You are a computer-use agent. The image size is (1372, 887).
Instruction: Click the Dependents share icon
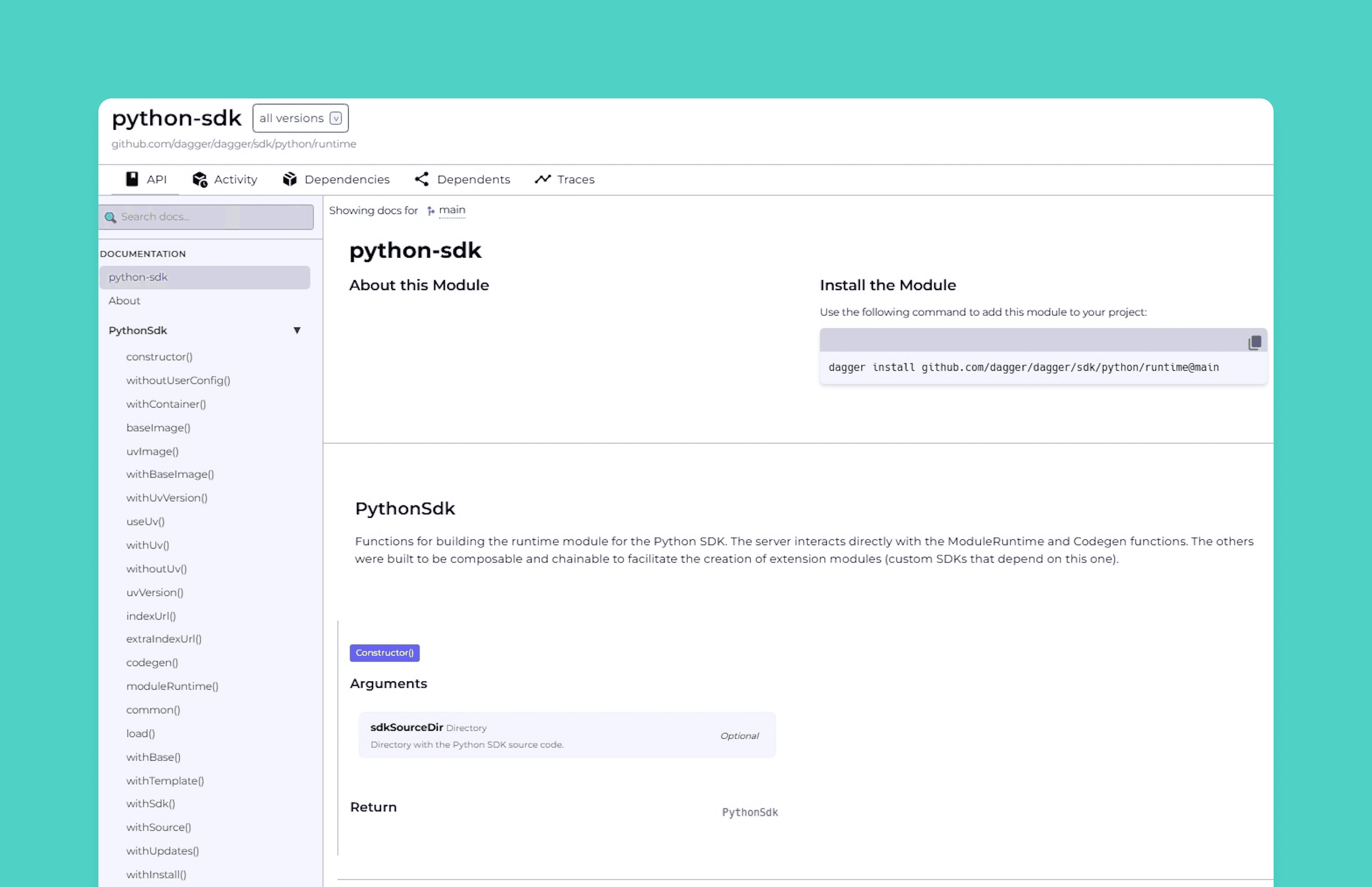point(422,179)
